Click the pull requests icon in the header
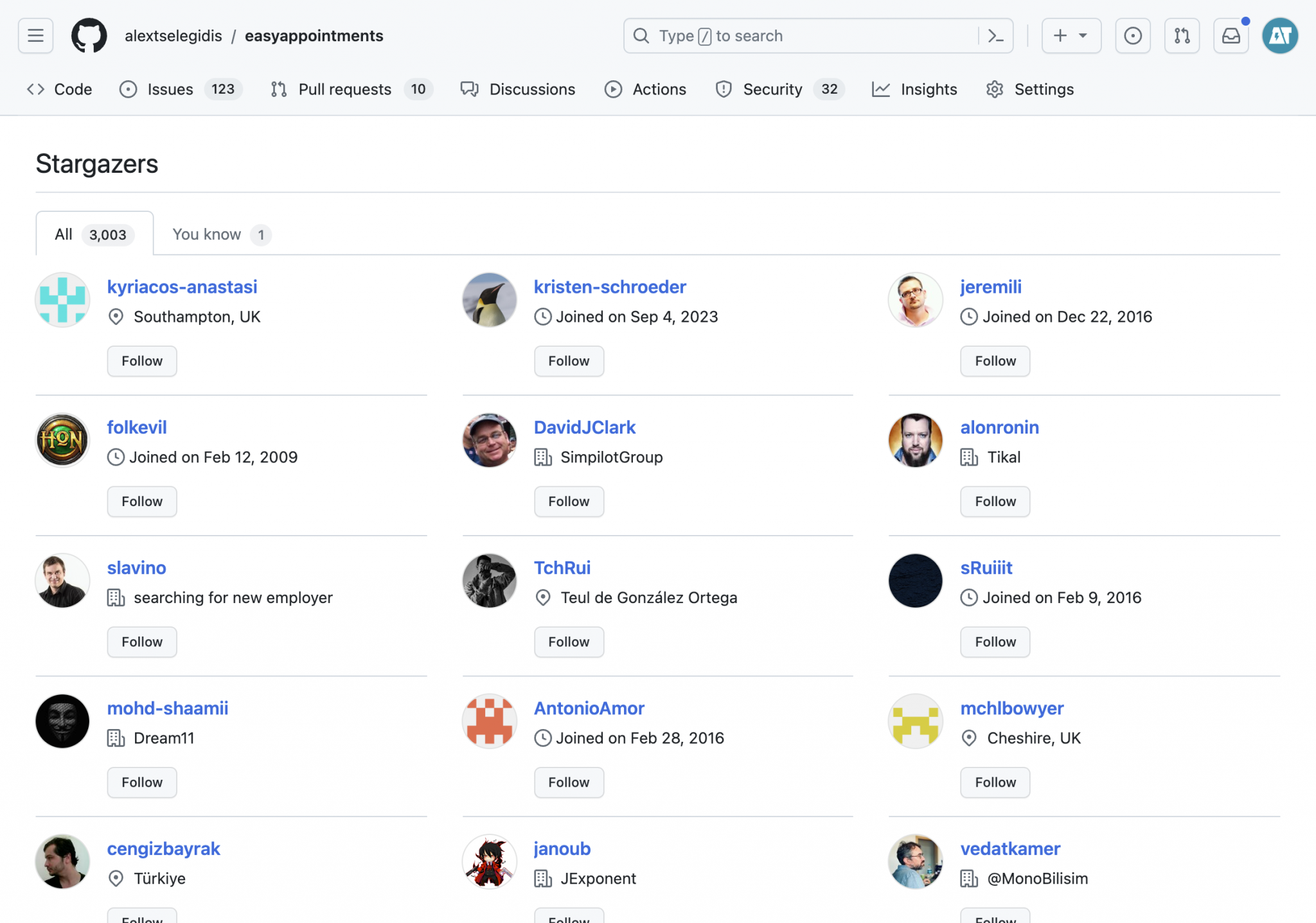This screenshot has height=923, width=1316. point(1182,35)
